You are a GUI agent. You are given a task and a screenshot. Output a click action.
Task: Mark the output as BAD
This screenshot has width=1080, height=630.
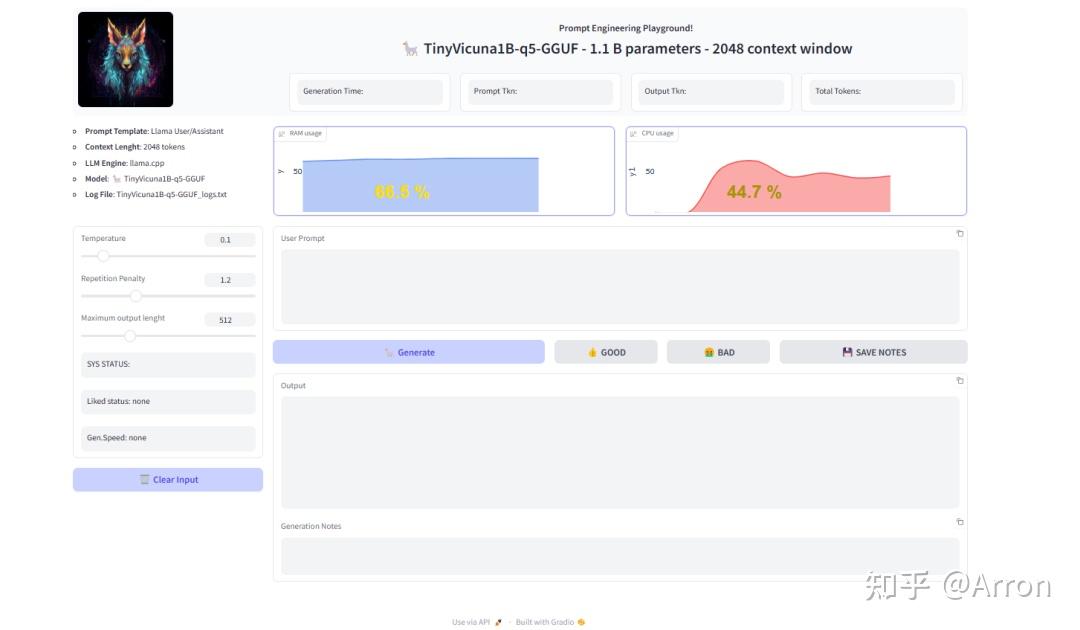pos(718,352)
